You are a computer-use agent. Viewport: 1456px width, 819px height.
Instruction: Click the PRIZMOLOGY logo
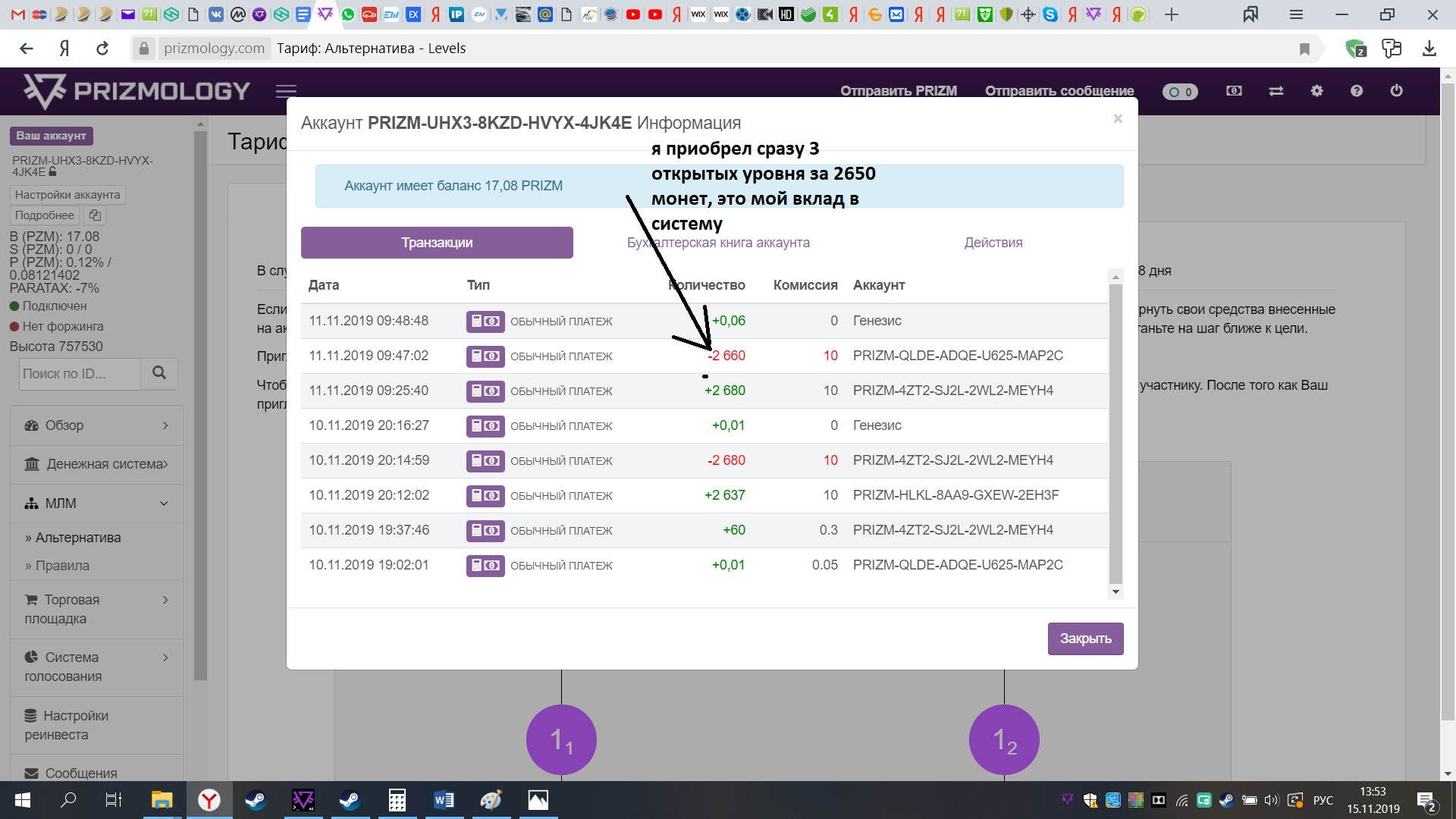(x=136, y=91)
